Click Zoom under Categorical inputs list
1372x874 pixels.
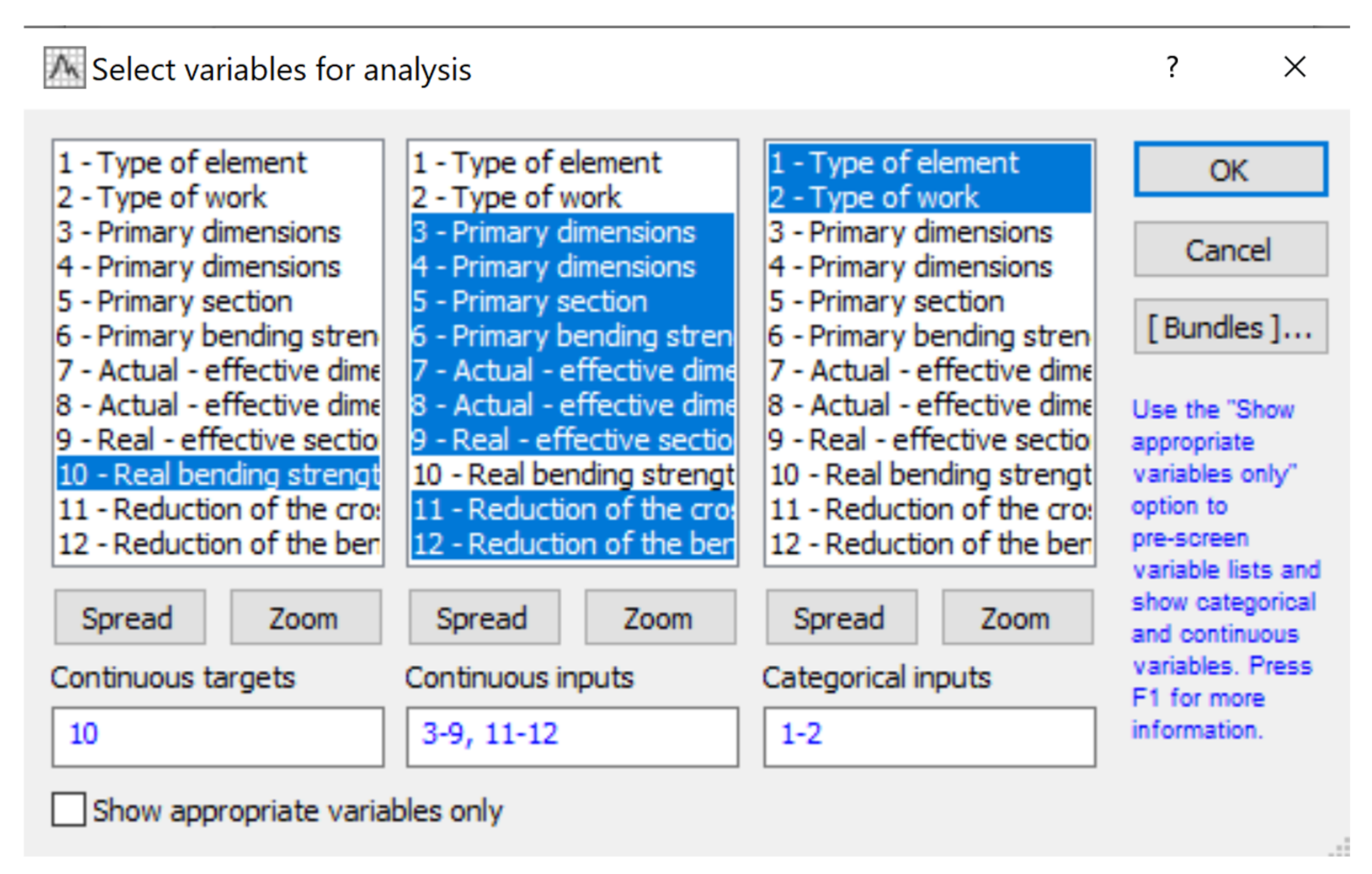click(1017, 617)
